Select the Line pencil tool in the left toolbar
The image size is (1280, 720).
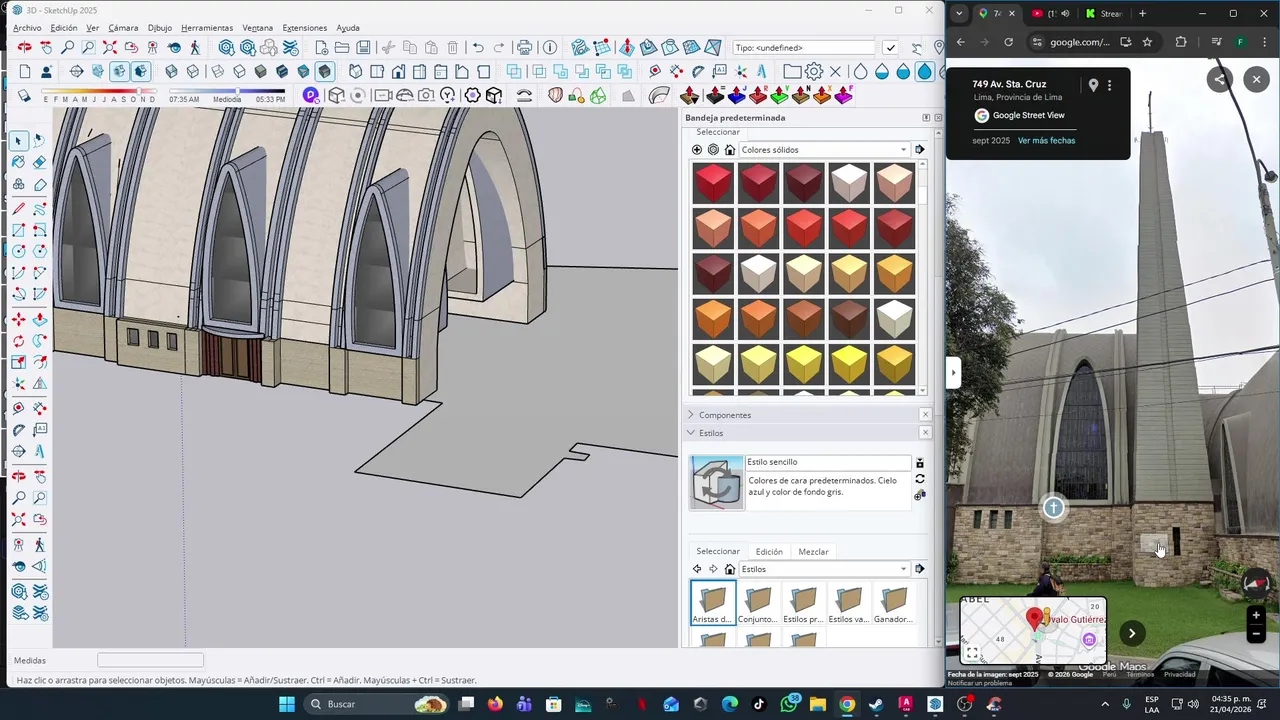pyautogui.click(x=18, y=208)
